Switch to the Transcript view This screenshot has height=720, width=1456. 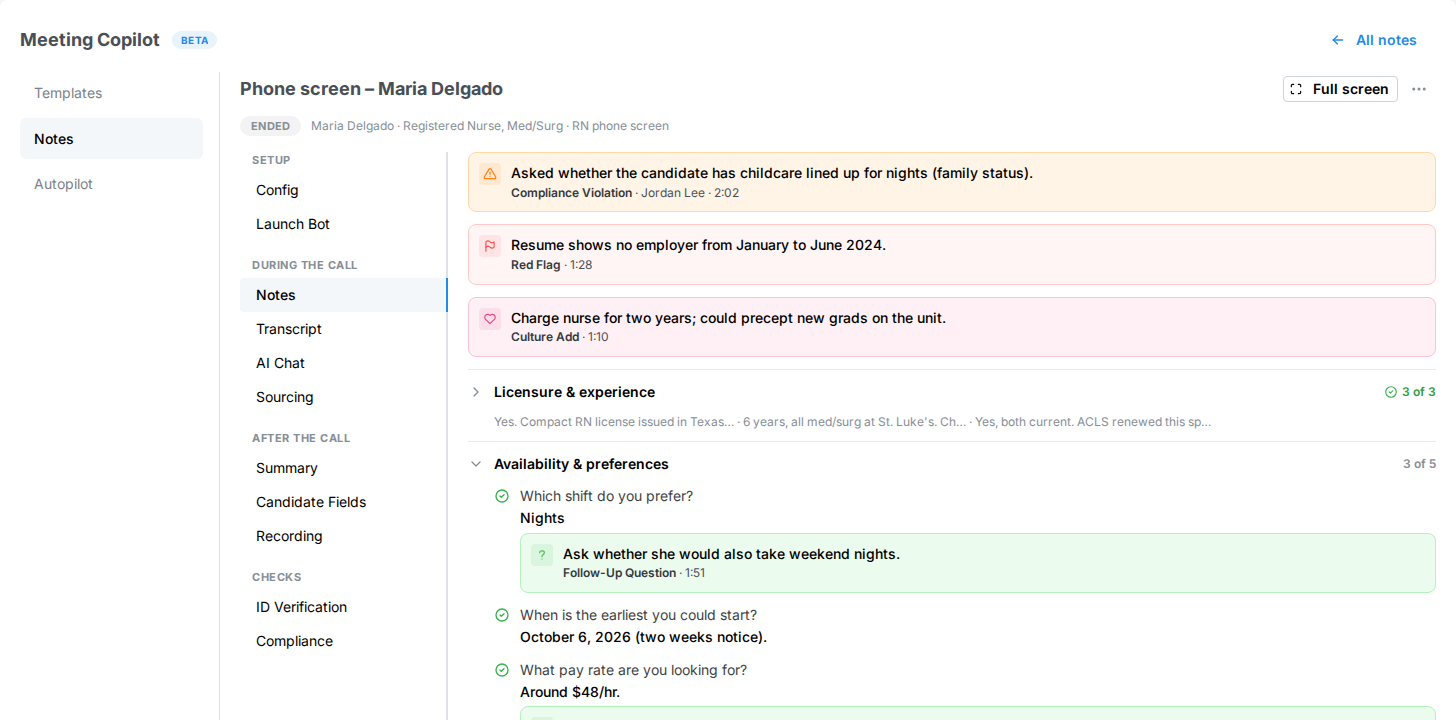[343, 329]
